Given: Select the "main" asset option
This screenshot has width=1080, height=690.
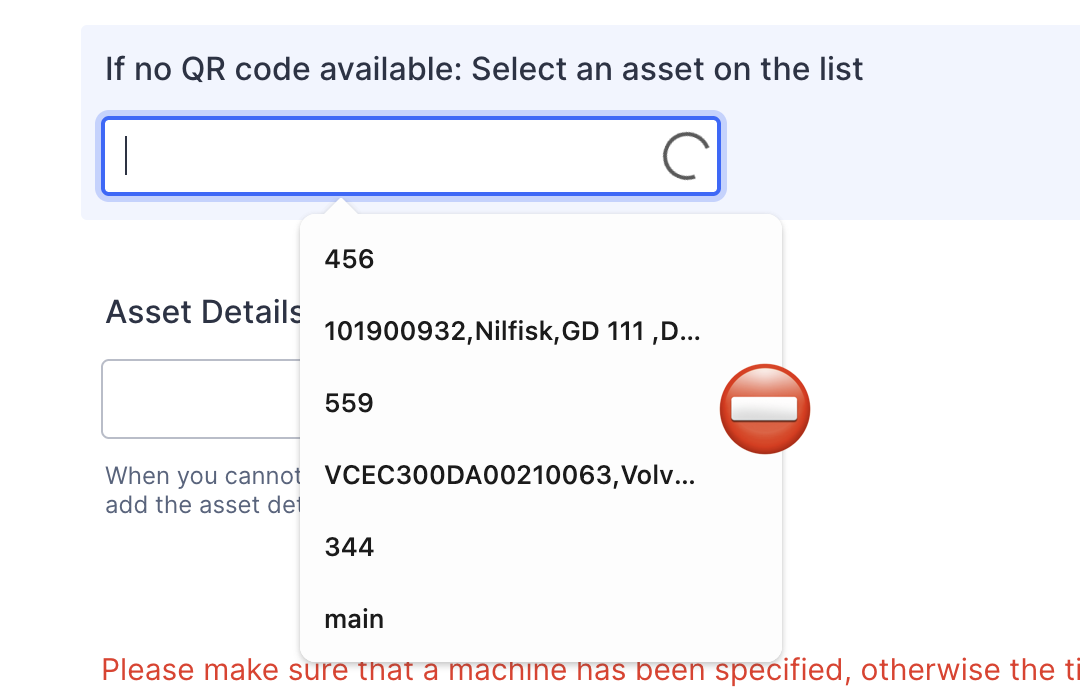Looking at the screenshot, I should (354, 620).
